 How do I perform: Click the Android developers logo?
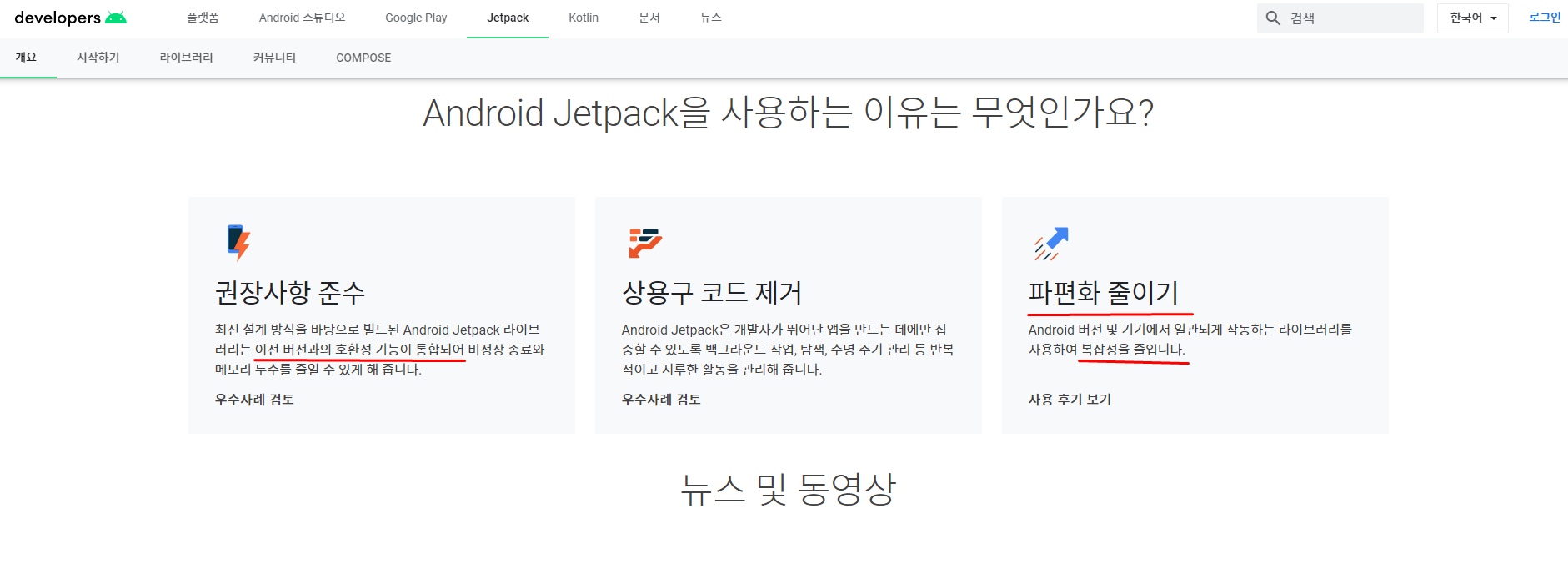click(x=71, y=18)
